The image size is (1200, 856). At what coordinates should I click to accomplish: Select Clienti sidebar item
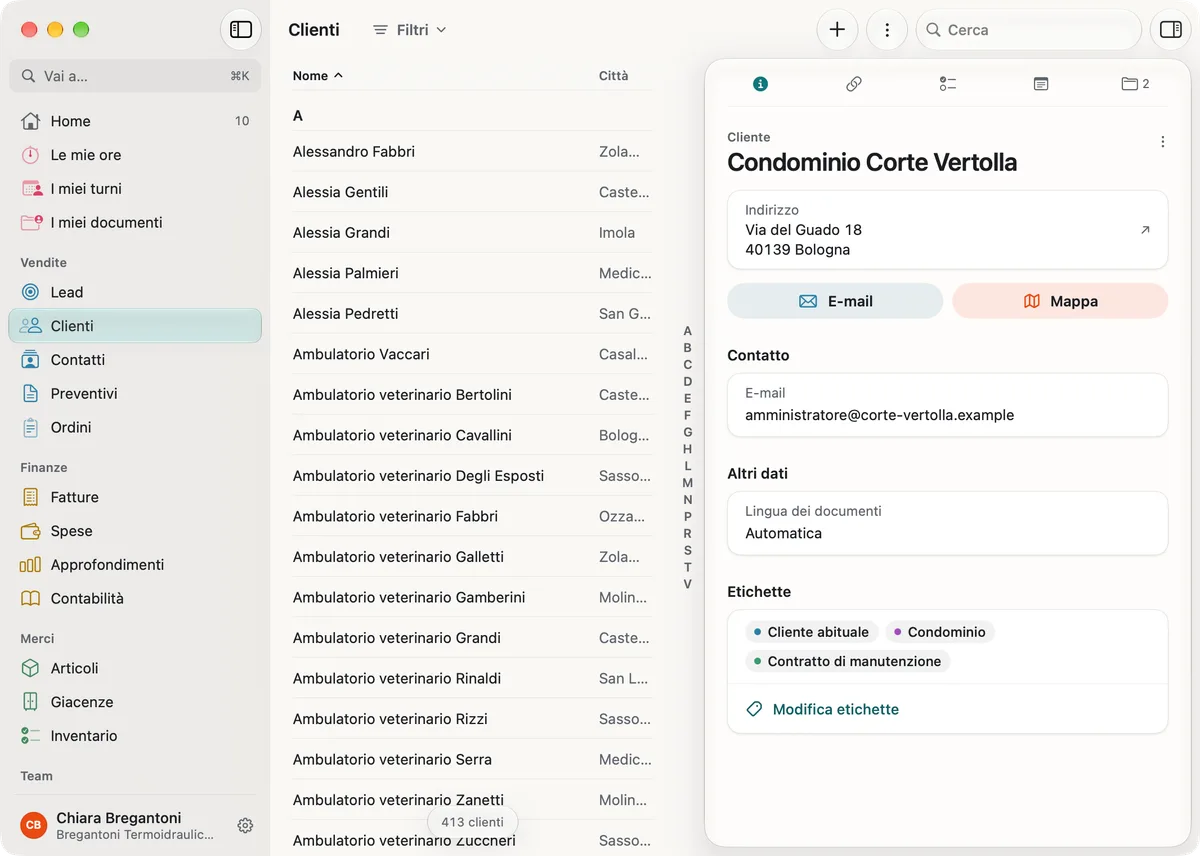135,326
